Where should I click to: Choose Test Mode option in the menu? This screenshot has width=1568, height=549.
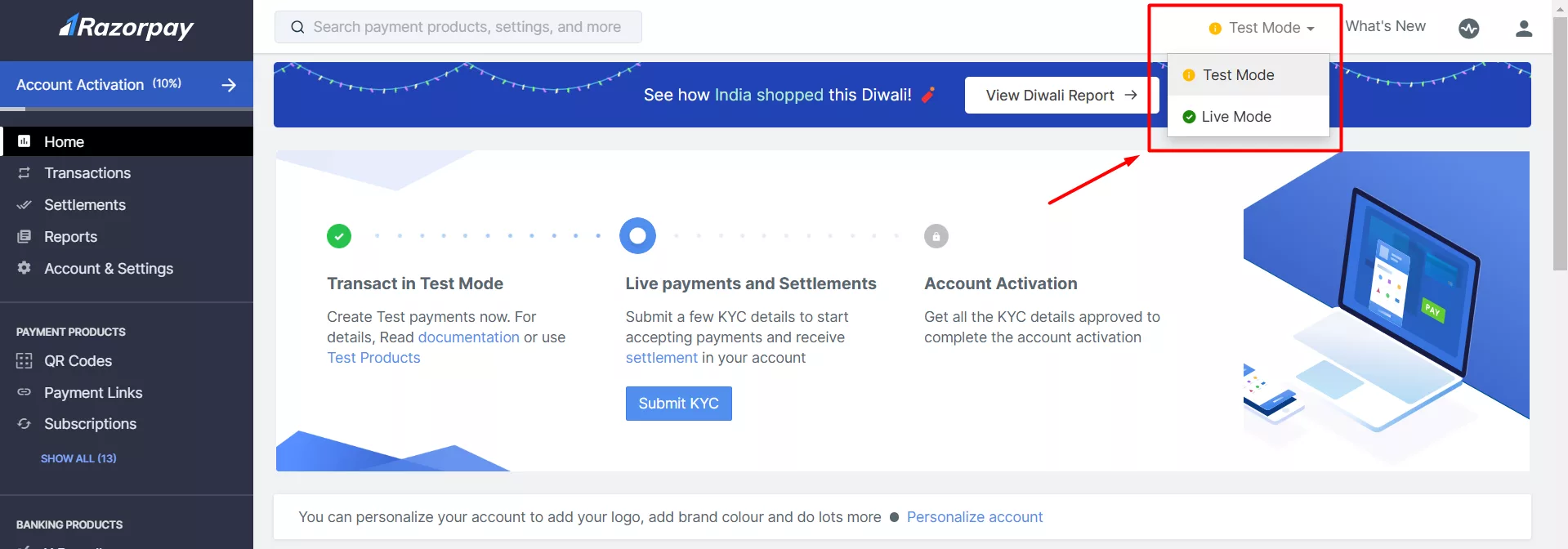1237,75
